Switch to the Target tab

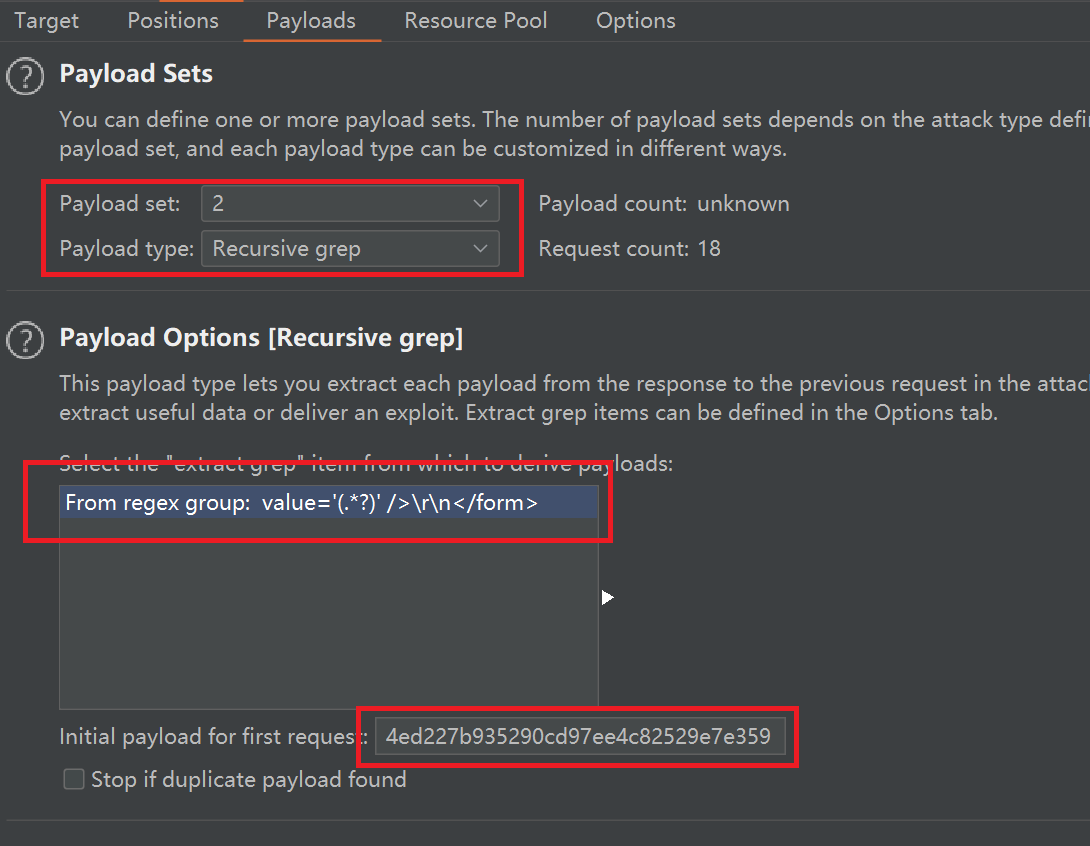tap(46, 21)
